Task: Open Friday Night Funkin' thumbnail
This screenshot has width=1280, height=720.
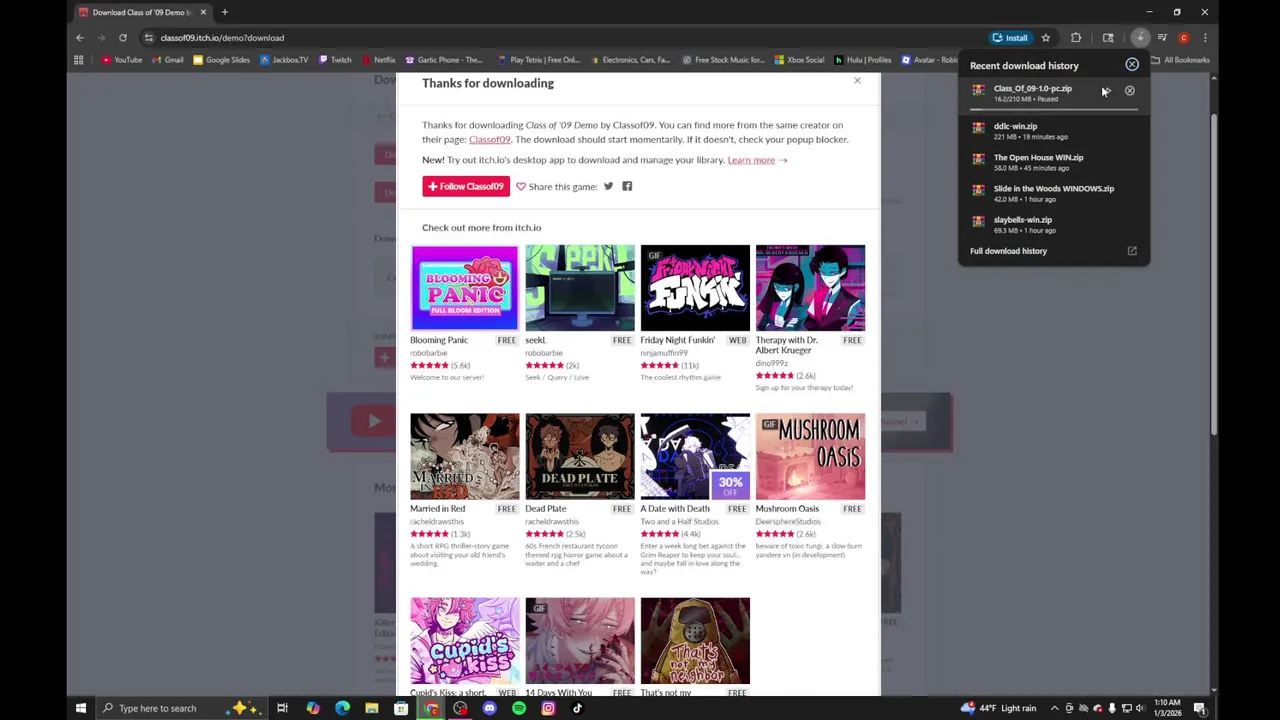Action: (x=695, y=288)
